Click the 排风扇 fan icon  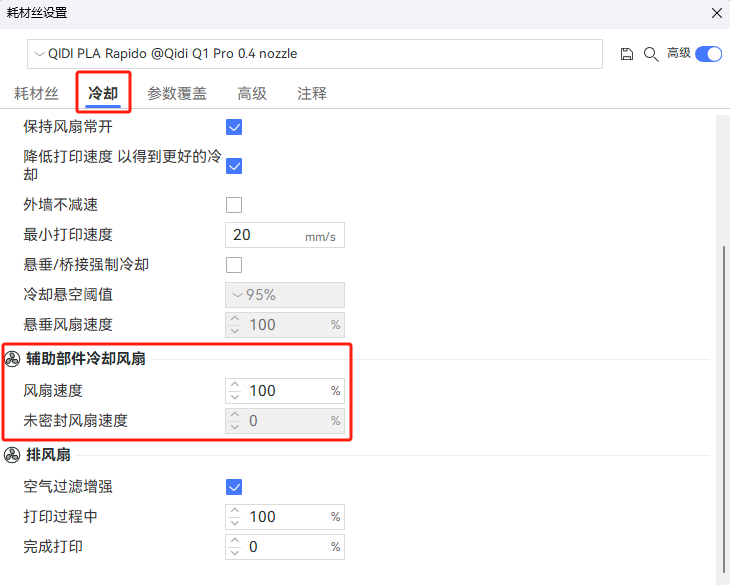pyautogui.click(x=12, y=455)
